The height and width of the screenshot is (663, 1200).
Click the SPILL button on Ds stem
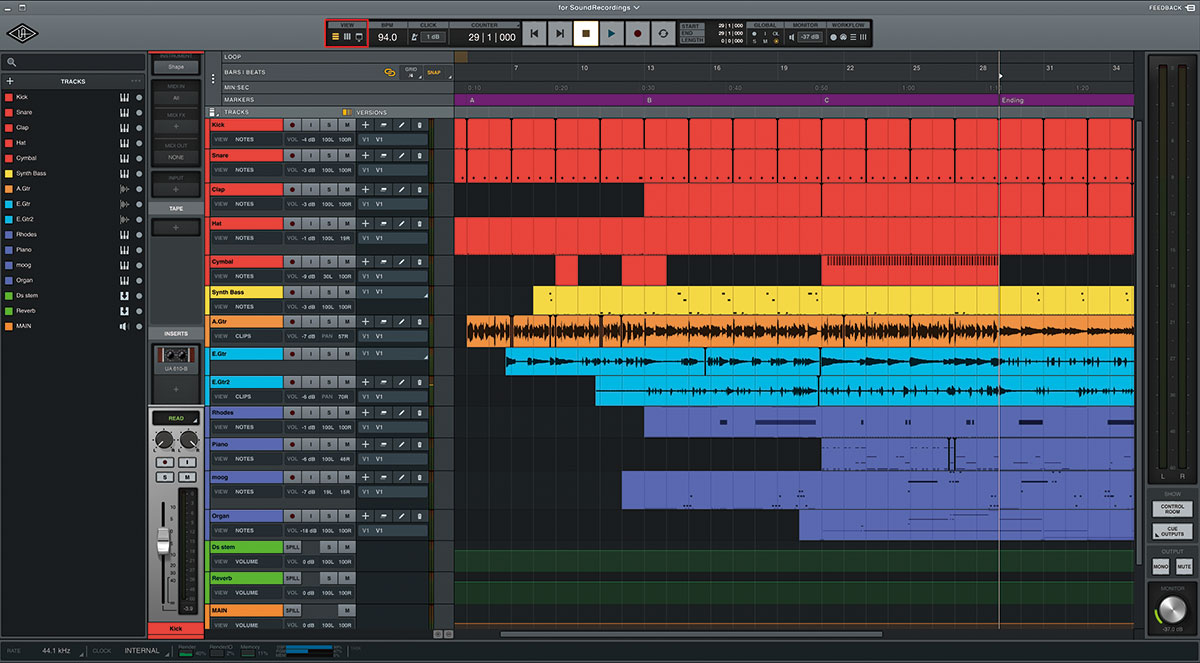(293, 548)
